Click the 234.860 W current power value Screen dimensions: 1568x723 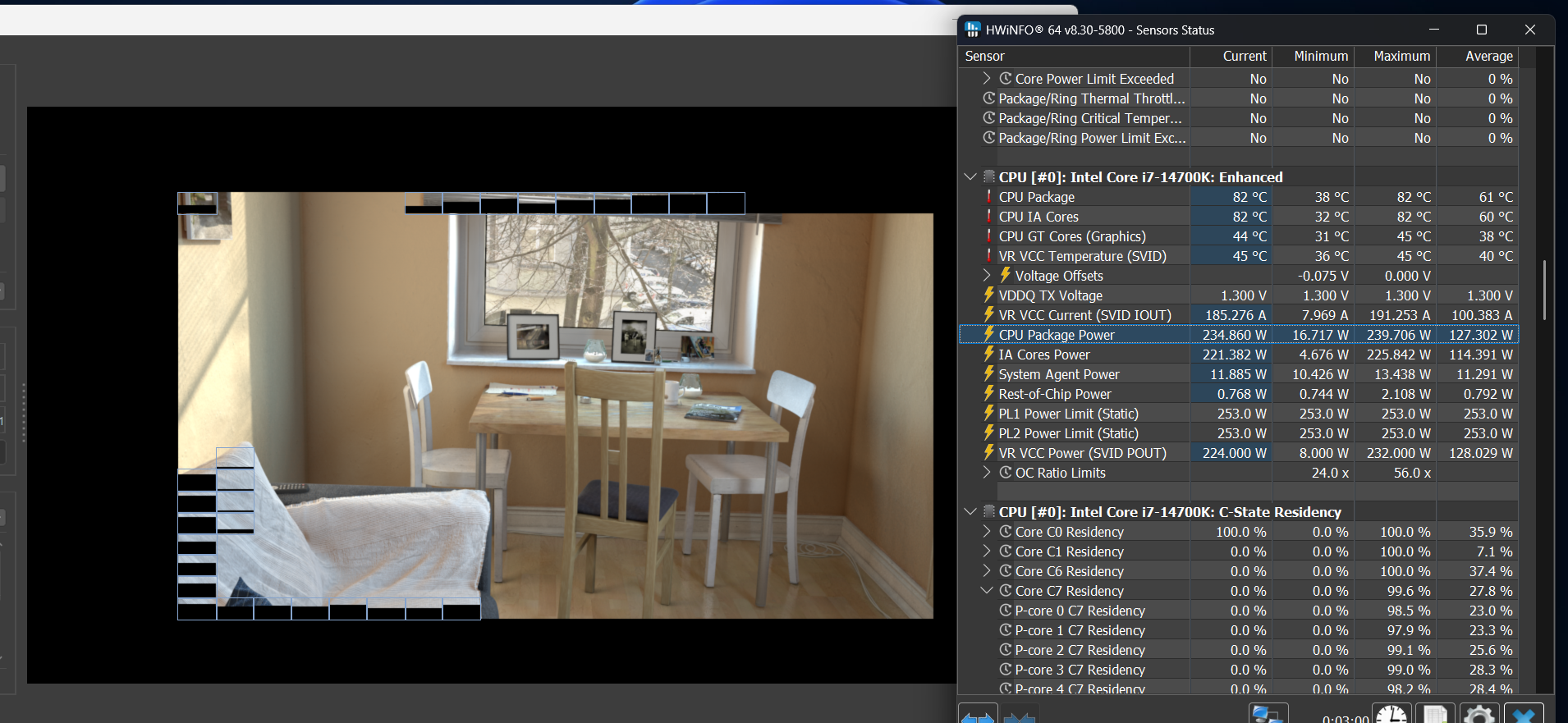click(x=1235, y=335)
